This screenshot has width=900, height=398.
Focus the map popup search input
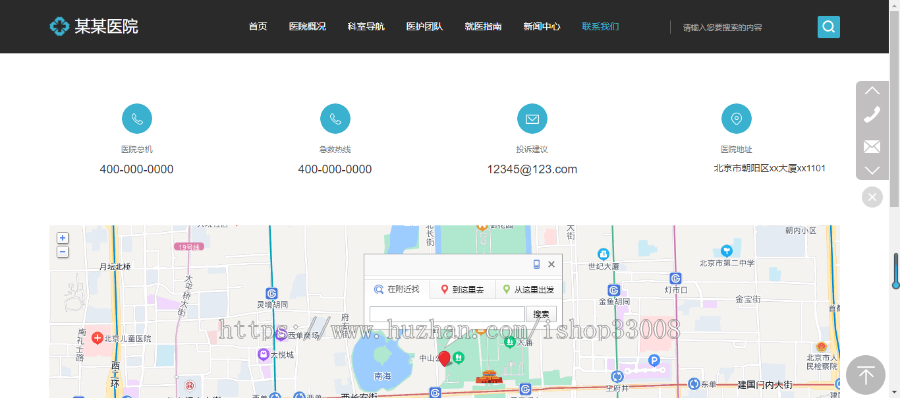coord(447,314)
